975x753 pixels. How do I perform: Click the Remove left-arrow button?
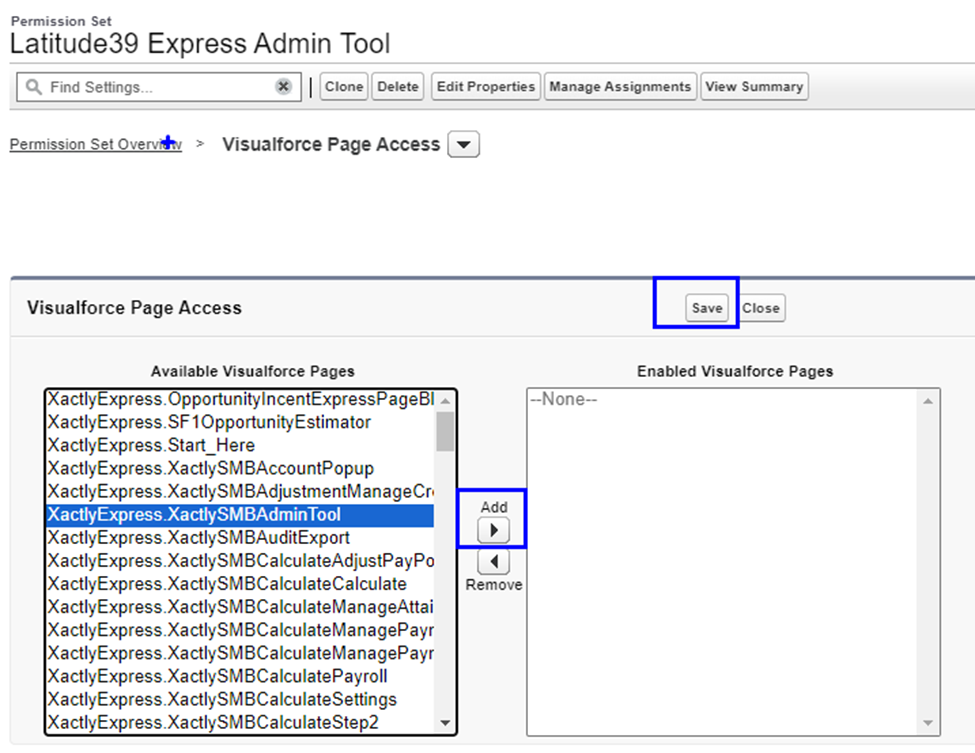click(x=494, y=561)
